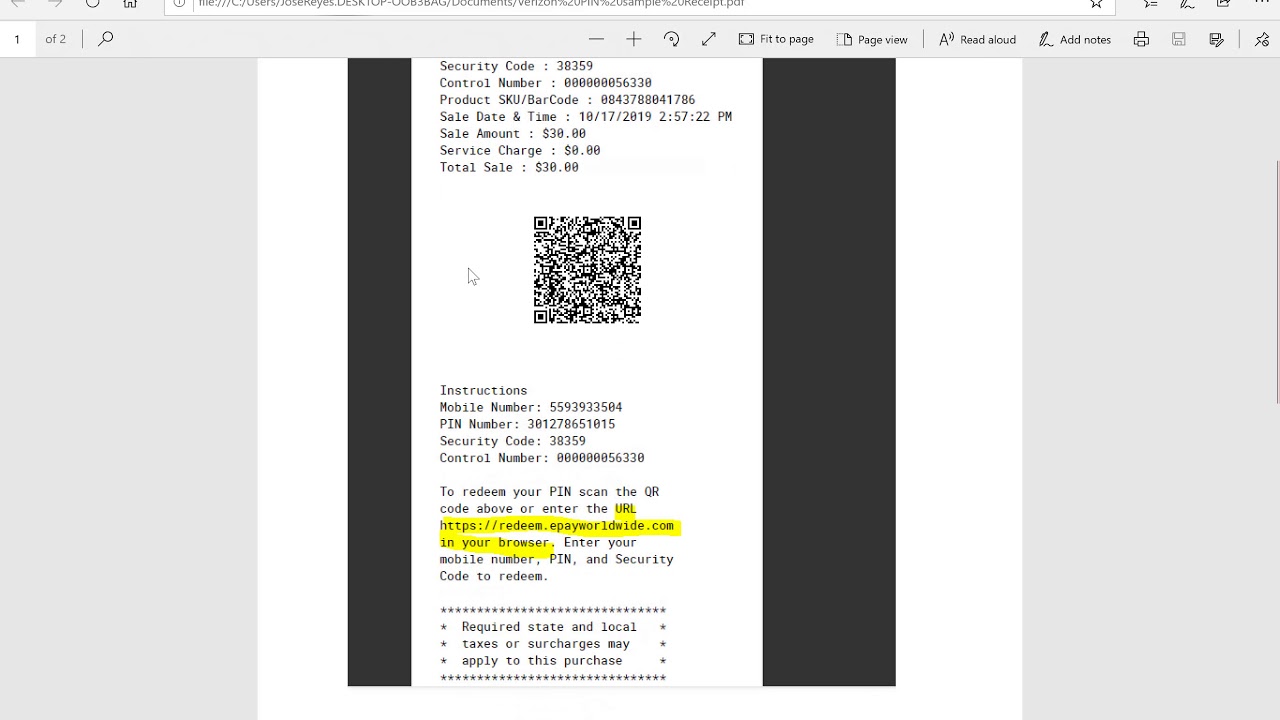Click the 'Instructions' heading
This screenshot has height=720, width=1280.
[x=483, y=391]
